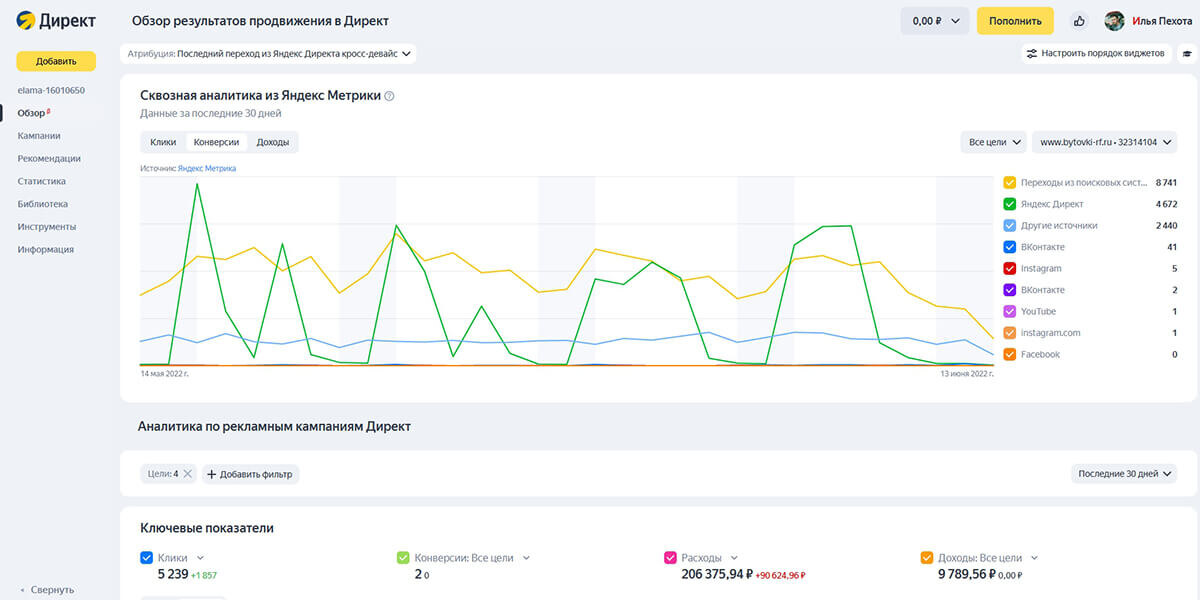This screenshot has width=1200, height=600.
Task: Toggle the Instagram legend checkbox
Action: 1010,269
